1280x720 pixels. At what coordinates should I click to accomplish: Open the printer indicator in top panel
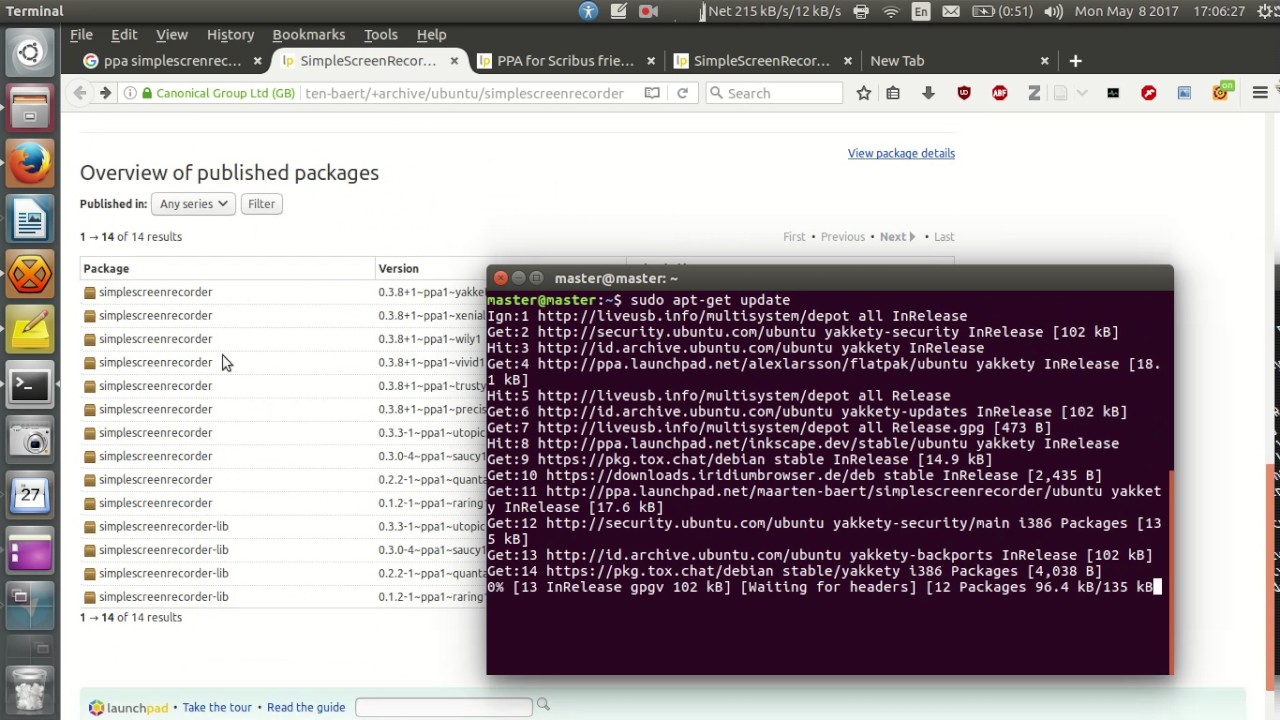pyautogui.click(x=861, y=11)
